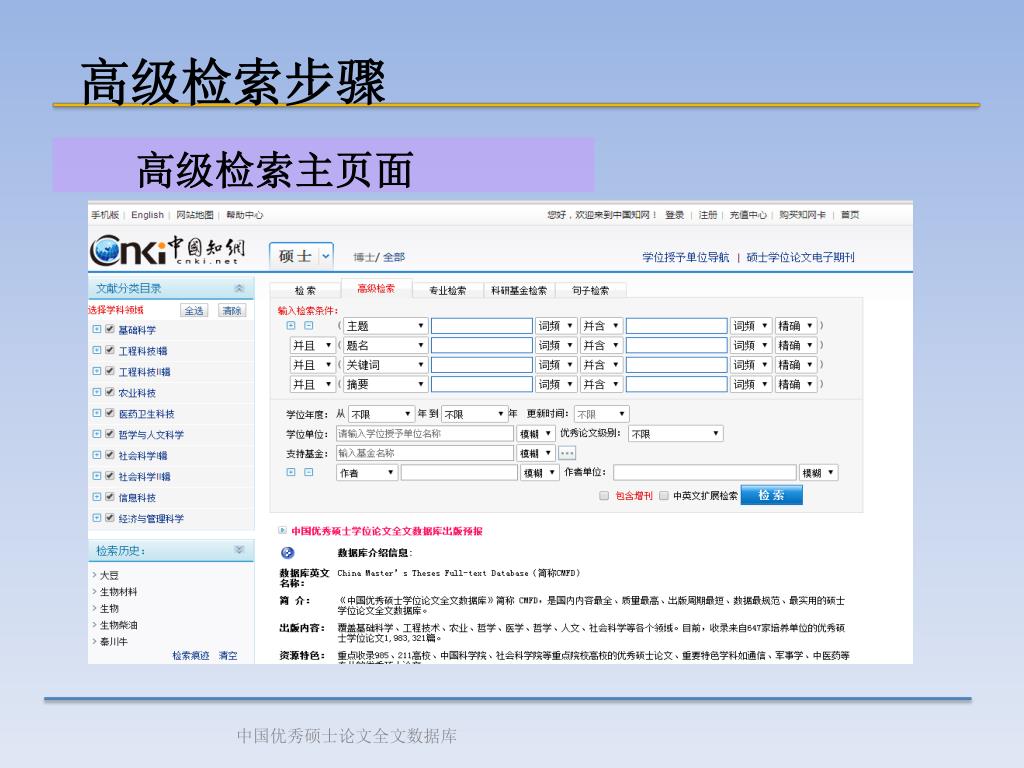Screen dimensions: 1024x768
Task: Expand the 中国优秀硕士学位论文全文数据库出版预报 arrow icon
Action: pyautogui.click(x=282, y=531)
